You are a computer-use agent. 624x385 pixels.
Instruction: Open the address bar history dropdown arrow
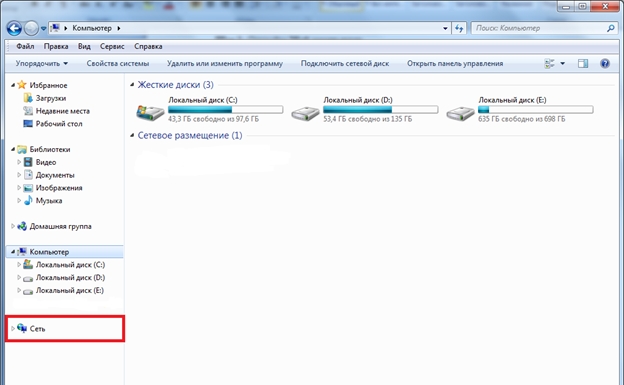445,28
